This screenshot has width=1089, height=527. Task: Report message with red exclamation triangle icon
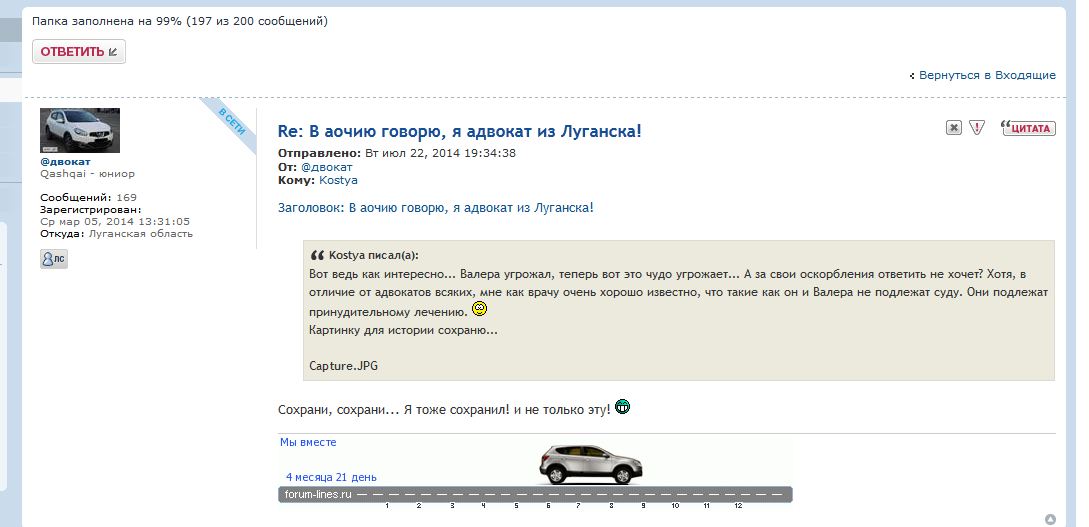coord(977,128)
